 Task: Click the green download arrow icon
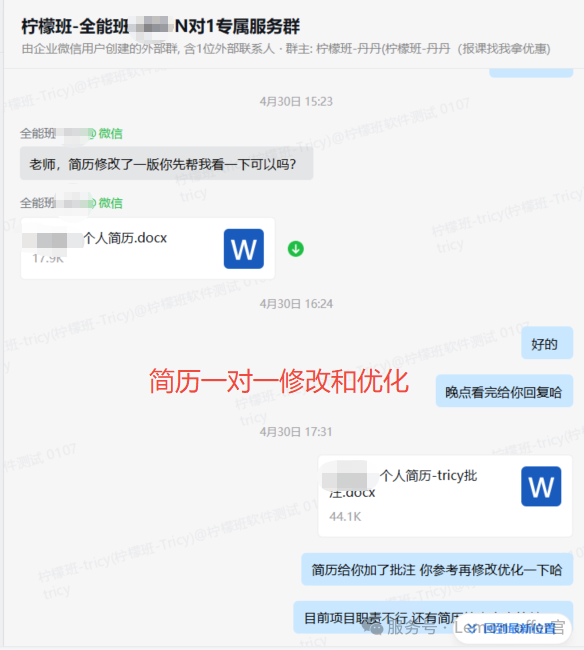point(296,249)
